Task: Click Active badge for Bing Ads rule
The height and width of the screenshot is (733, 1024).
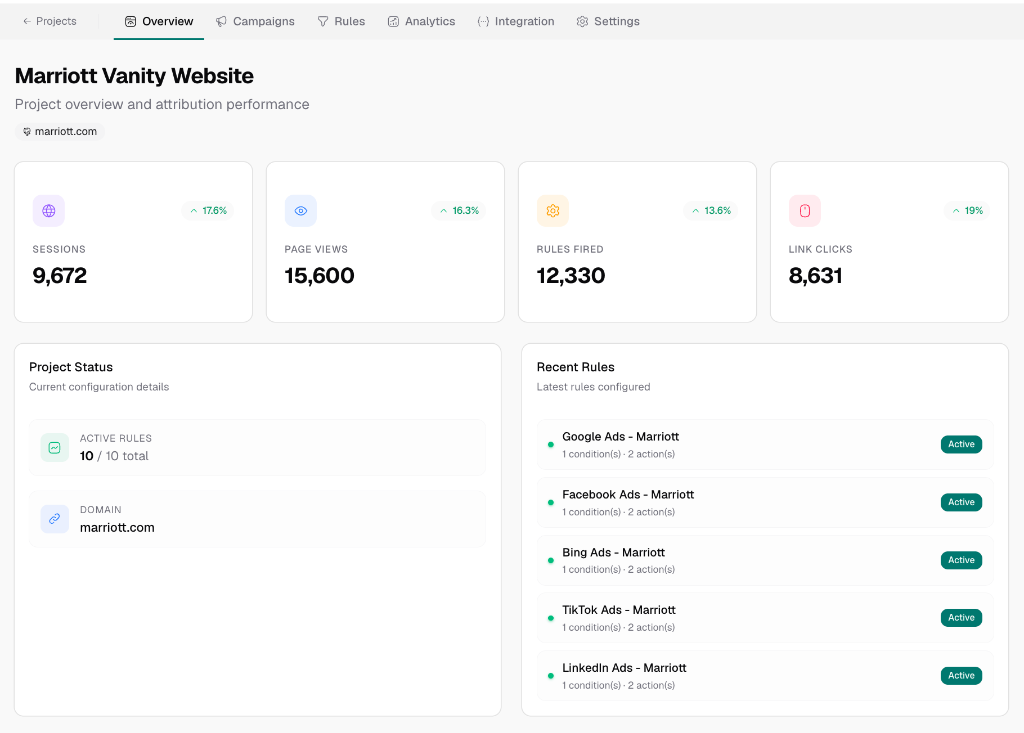Action: (961, 560)
